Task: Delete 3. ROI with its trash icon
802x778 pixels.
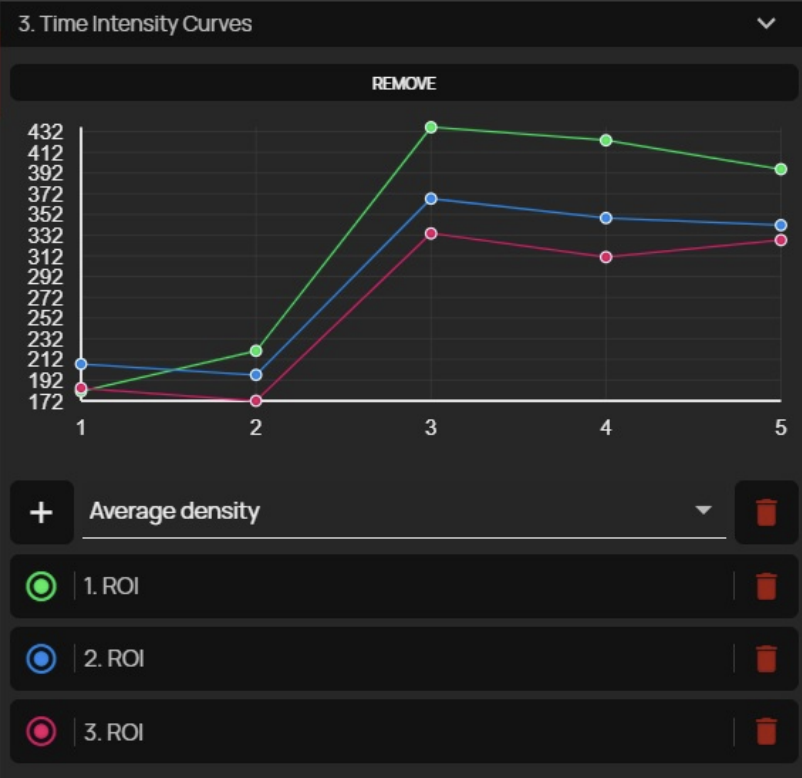Action: [766, 732]
